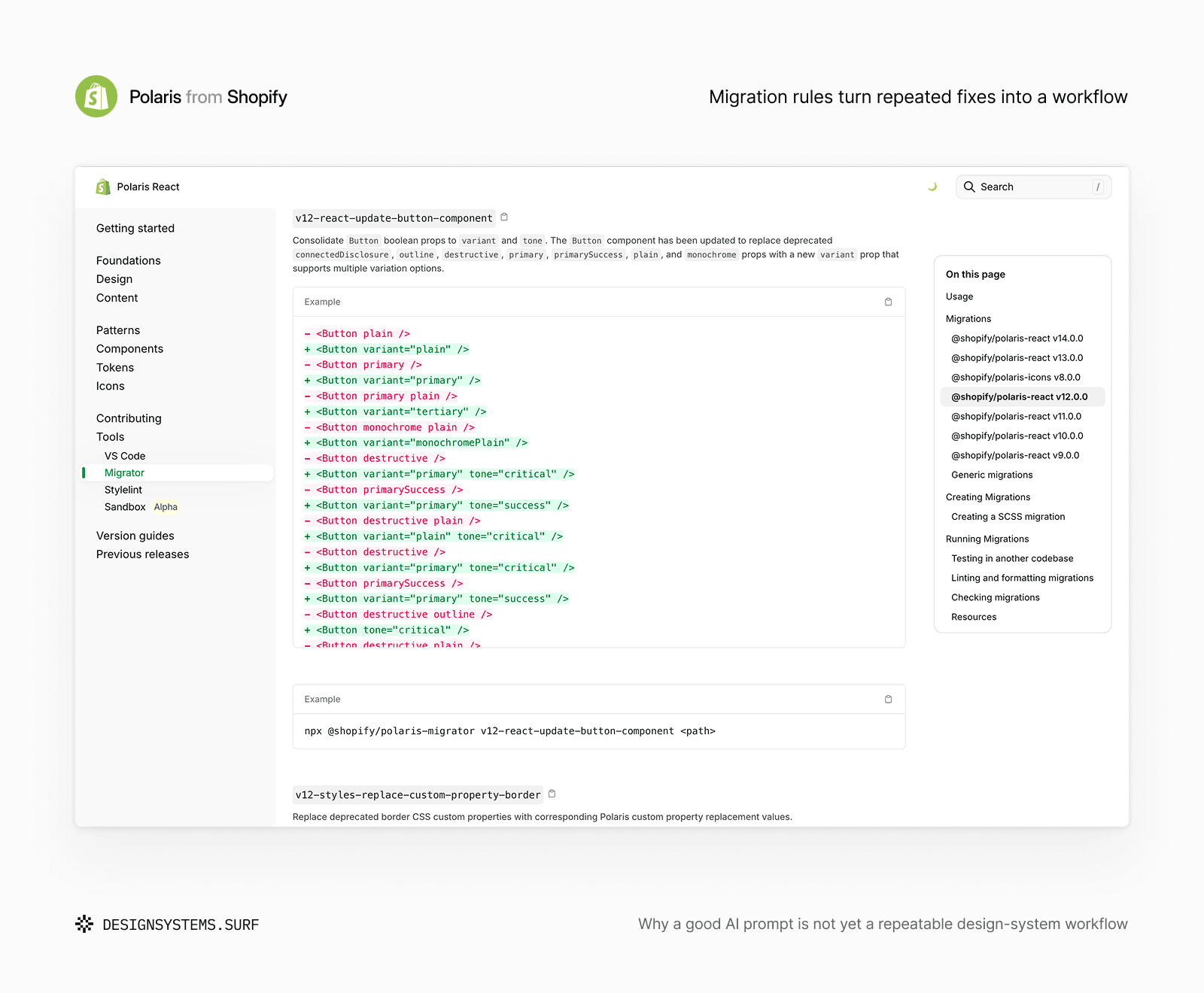Screen dimensions: 1204x993
Task: Open Foundations section
Action: click(129, 260)
